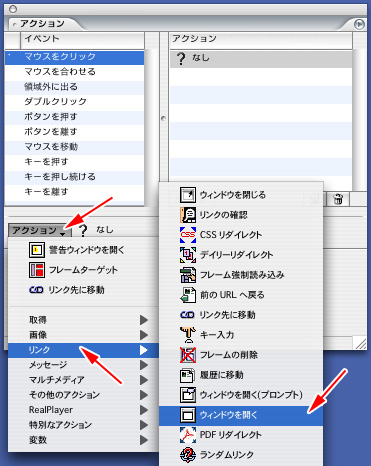The width and height of the screenshot is (371, 466).
Task: Click the ウィンドウを開く icon in highlighted row
Action: point(188,415)
